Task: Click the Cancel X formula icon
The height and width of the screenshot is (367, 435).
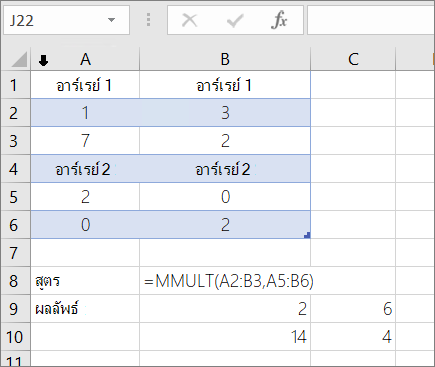Action: 190,20
